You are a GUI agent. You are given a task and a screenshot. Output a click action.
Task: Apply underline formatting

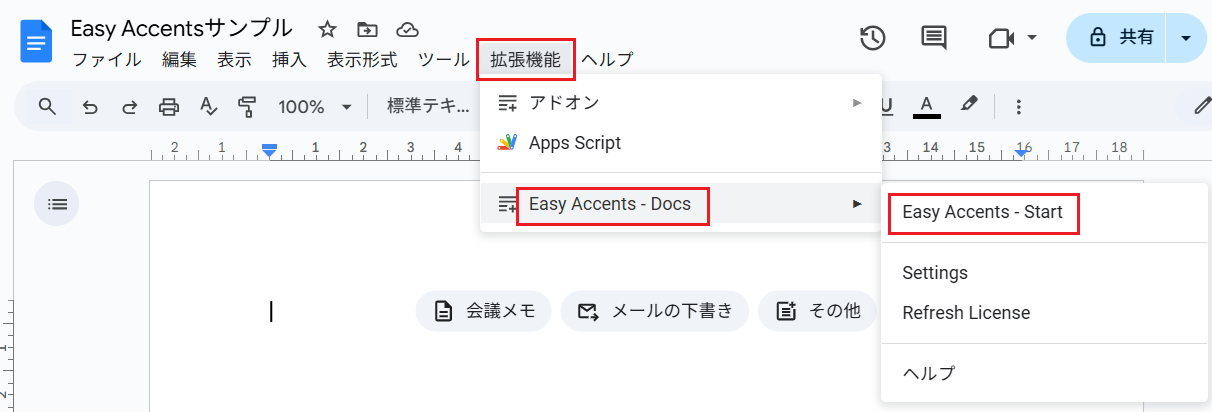point(886,106)
